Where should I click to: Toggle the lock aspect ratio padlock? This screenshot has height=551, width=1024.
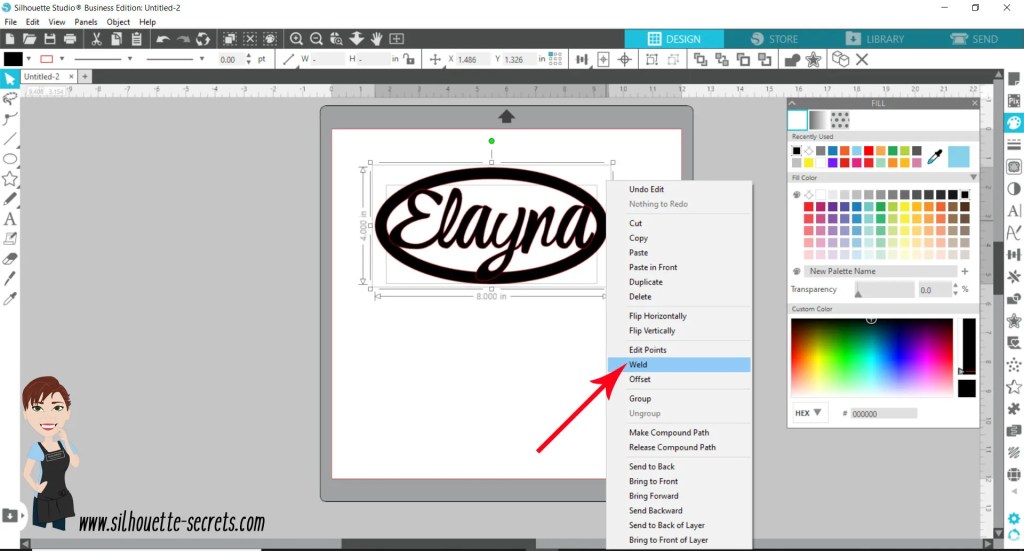point(409,59)
